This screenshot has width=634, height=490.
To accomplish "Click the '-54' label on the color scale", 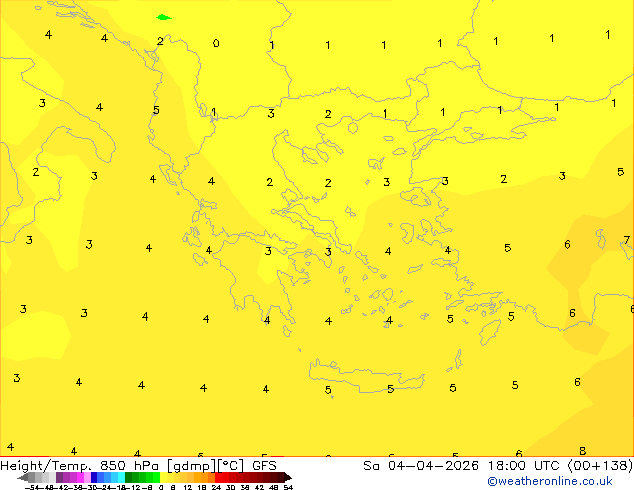I will point(32,487).
